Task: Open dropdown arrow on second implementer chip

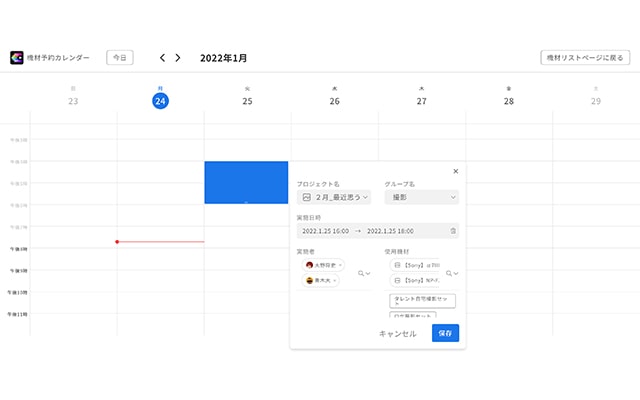Action: [x=335, y=280]
